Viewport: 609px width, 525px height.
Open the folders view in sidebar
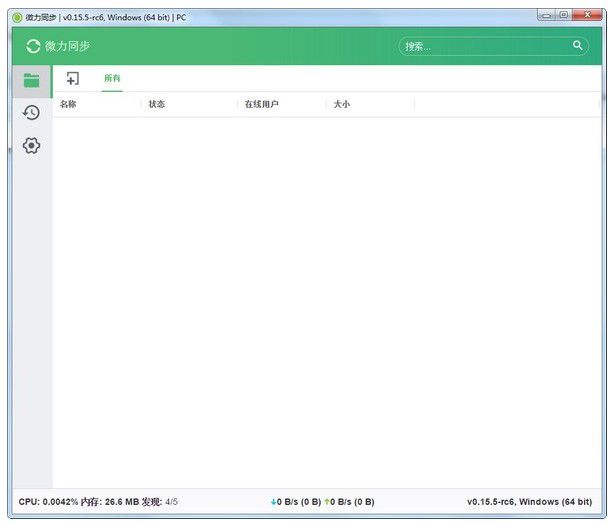coord(31,81)
